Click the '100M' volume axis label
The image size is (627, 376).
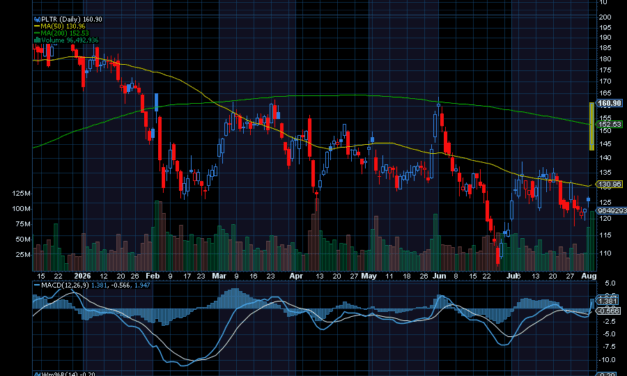21,209
